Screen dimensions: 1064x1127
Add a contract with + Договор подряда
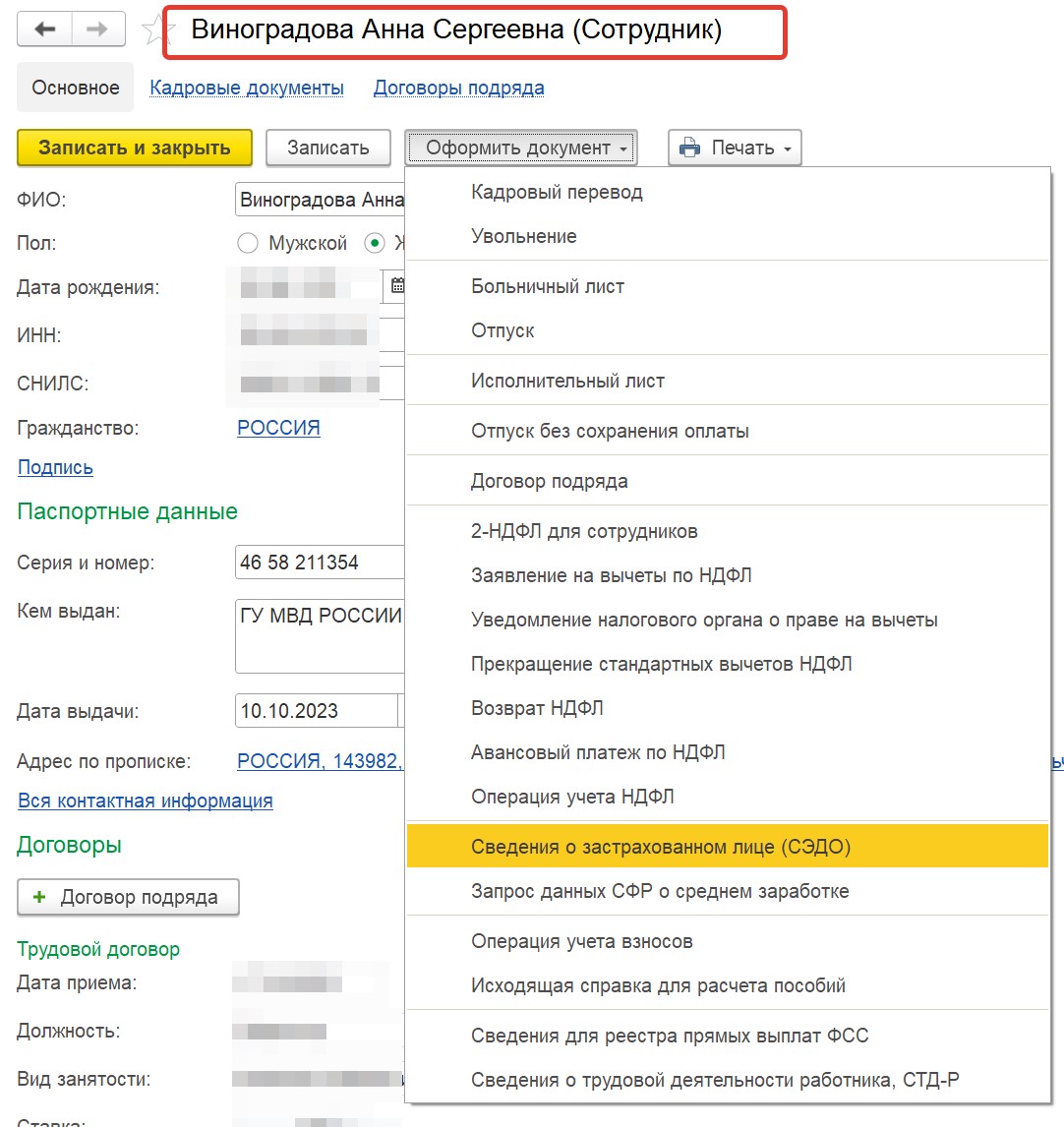tap(129, 898)
